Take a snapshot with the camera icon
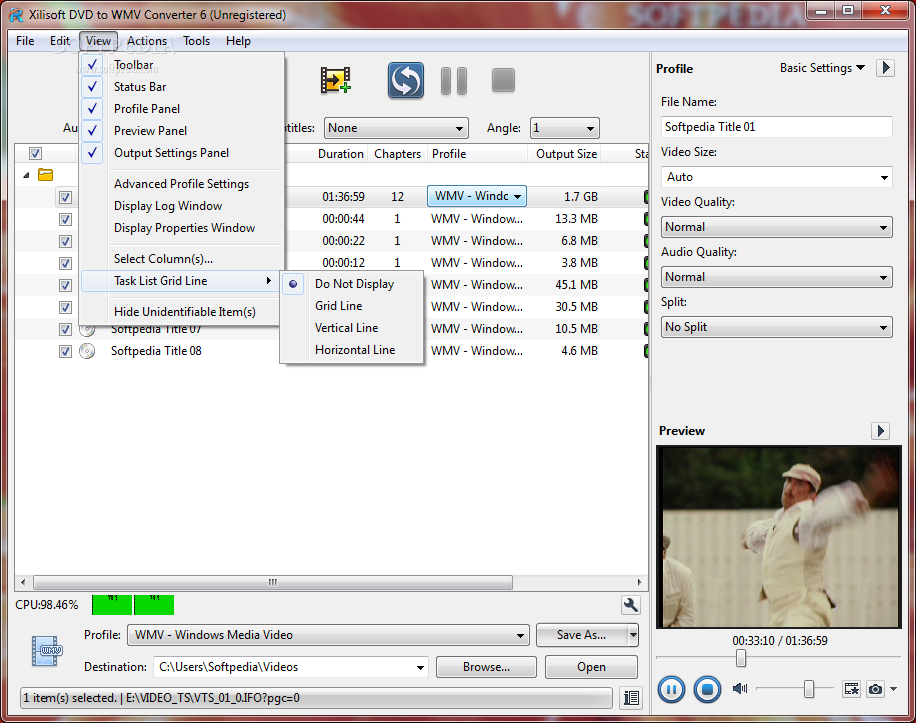Image resolution: width=916 pixels, height=723 pixels. click(x=875, y=689)
